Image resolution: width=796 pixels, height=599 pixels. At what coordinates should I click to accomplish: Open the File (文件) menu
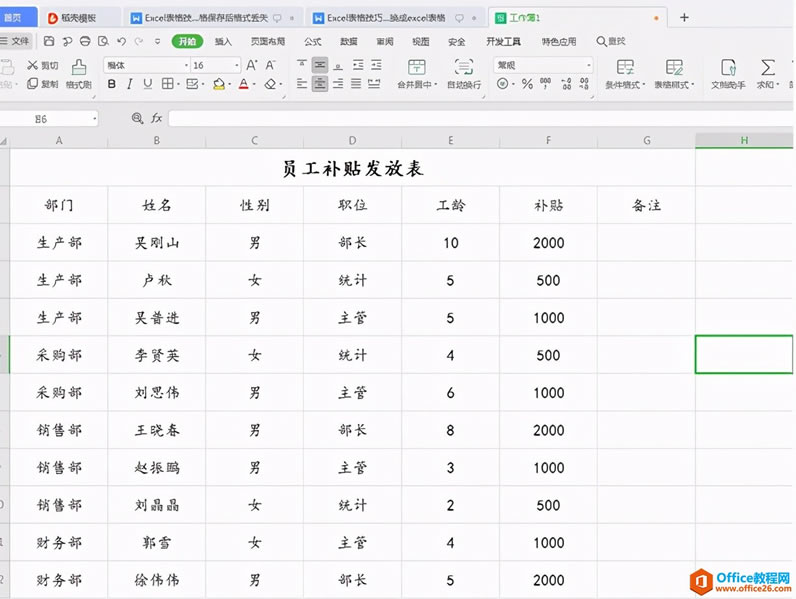tap(15, 41)
